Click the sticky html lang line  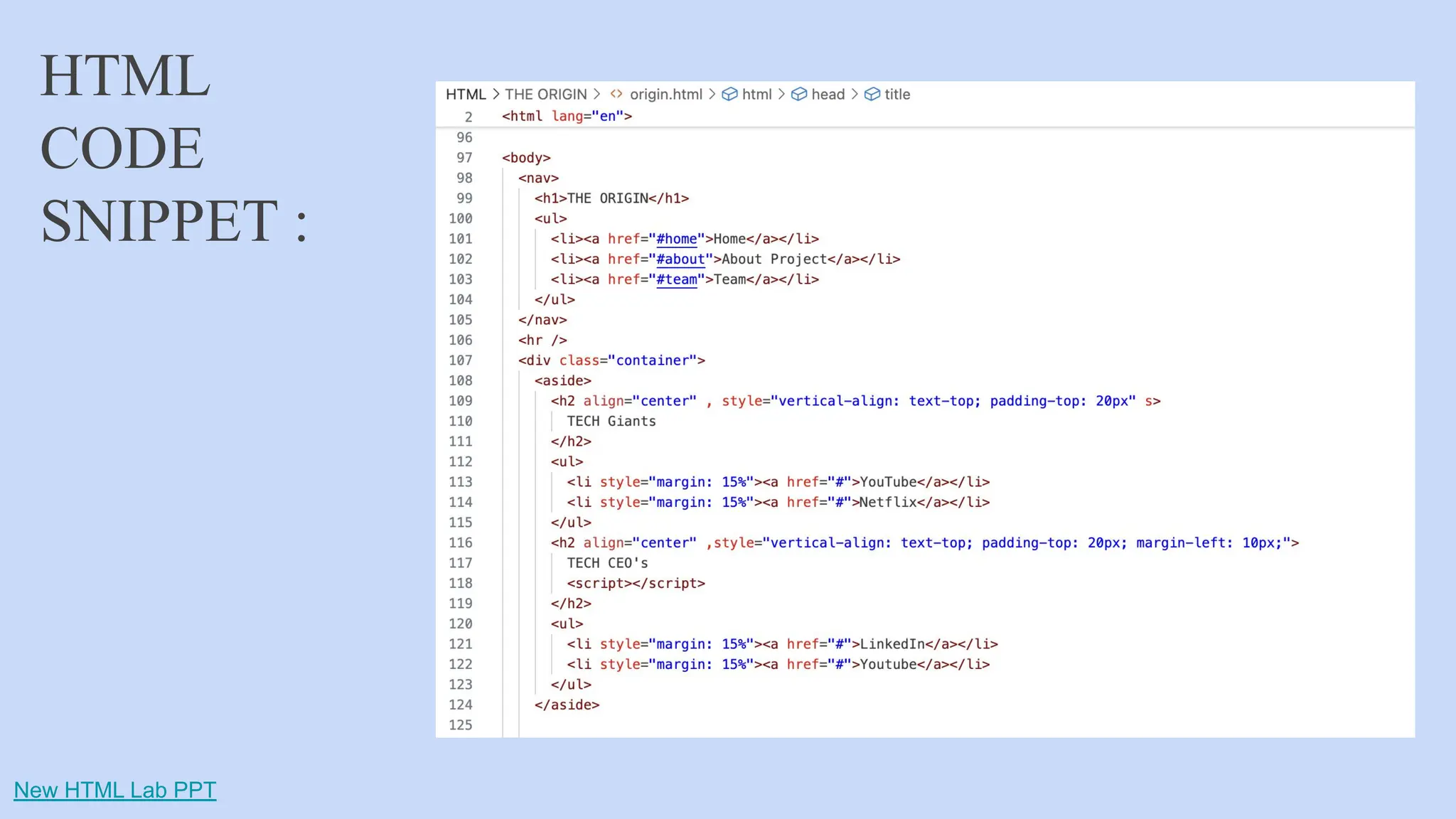tap(567, 116)
